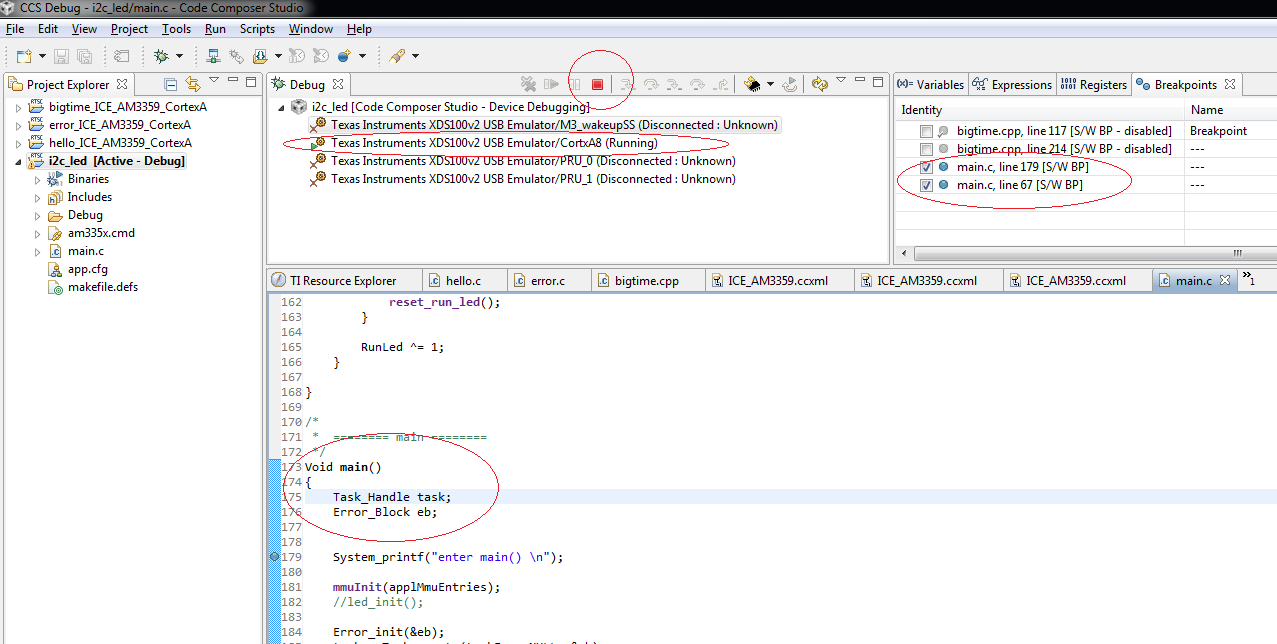Expand bigtime_ICE_AM3359_CortexA project
Image resolution: width=1277 pixels, height=644 pixels.
click(x=18, y=107)
